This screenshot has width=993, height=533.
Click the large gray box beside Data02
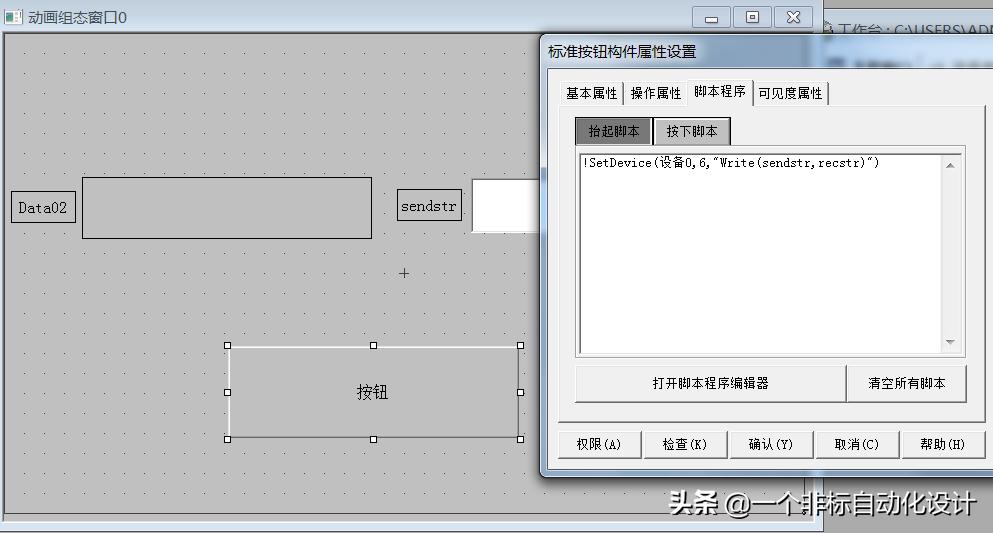[227, 208]
